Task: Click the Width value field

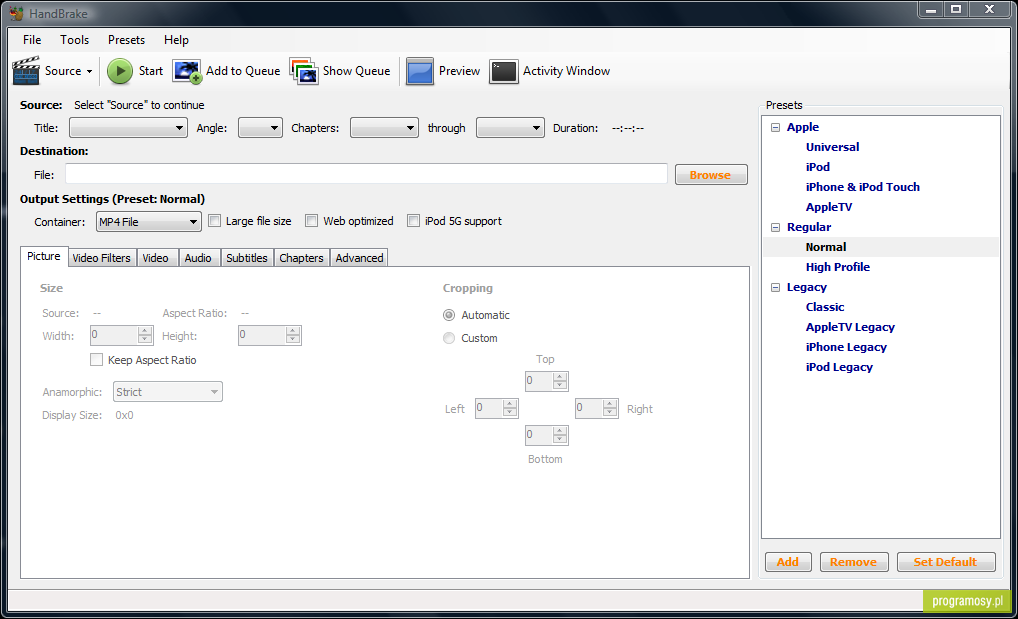Action: coord(121,335)
